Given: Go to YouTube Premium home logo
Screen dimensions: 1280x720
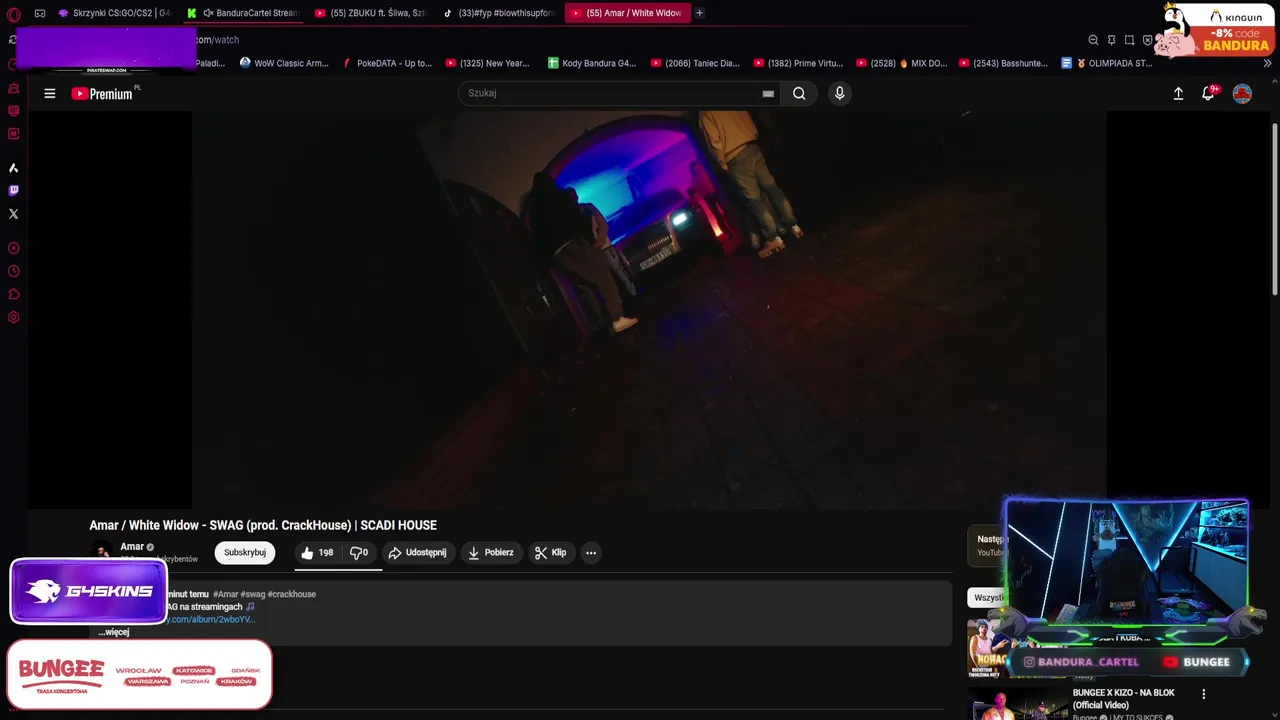Looking at the screenshot, I should coord(104,93).
